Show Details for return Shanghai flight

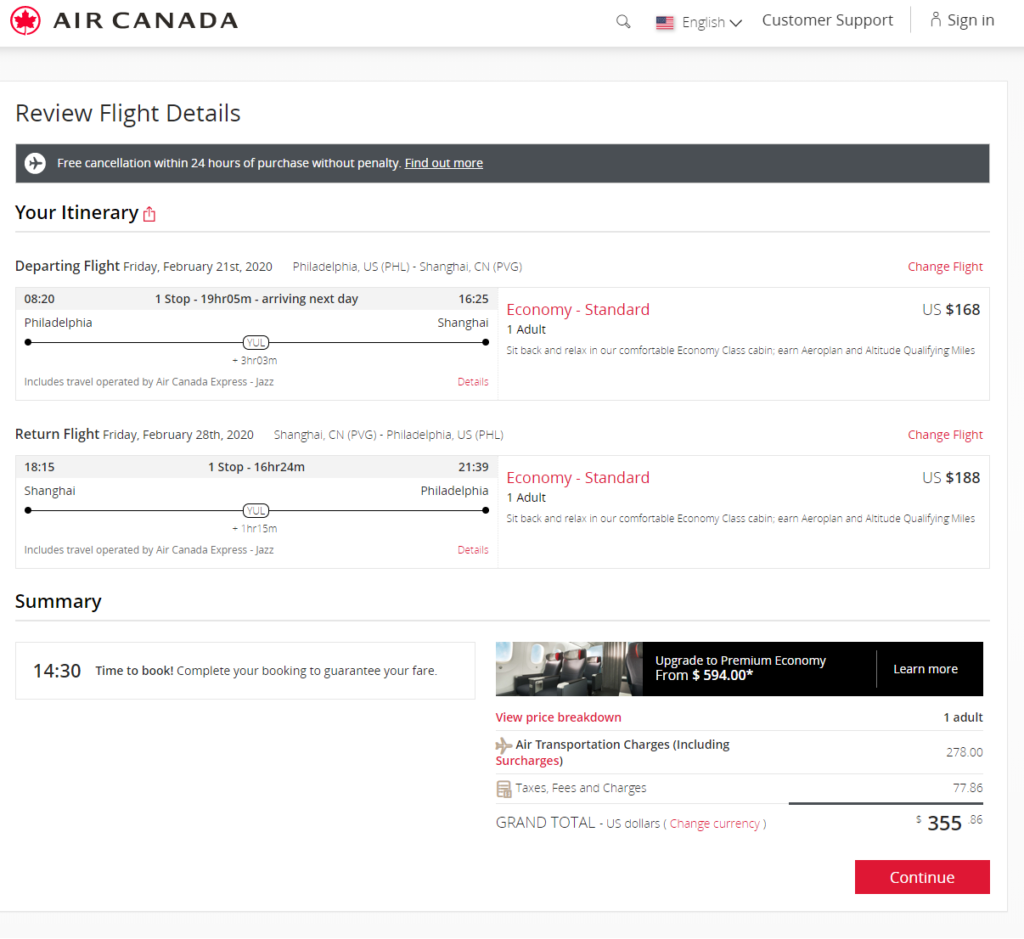[473, 550]
